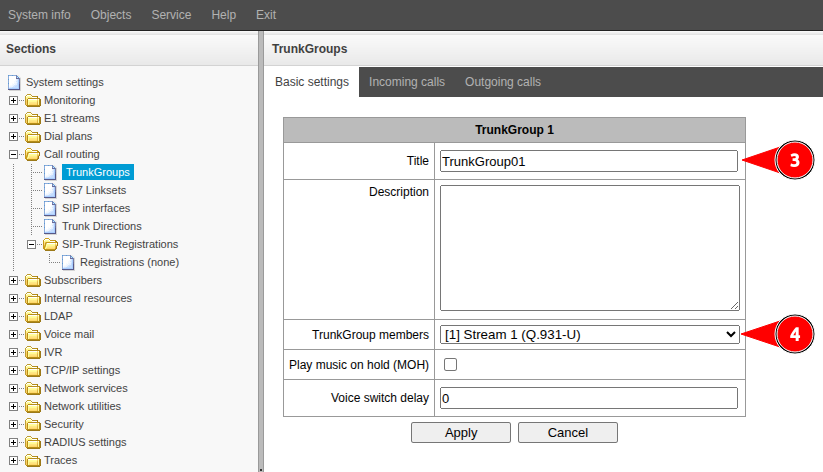This screenshot has width=823, height=472.
Task: Select RADIUS settings tree label
Action: click(85, 443)
